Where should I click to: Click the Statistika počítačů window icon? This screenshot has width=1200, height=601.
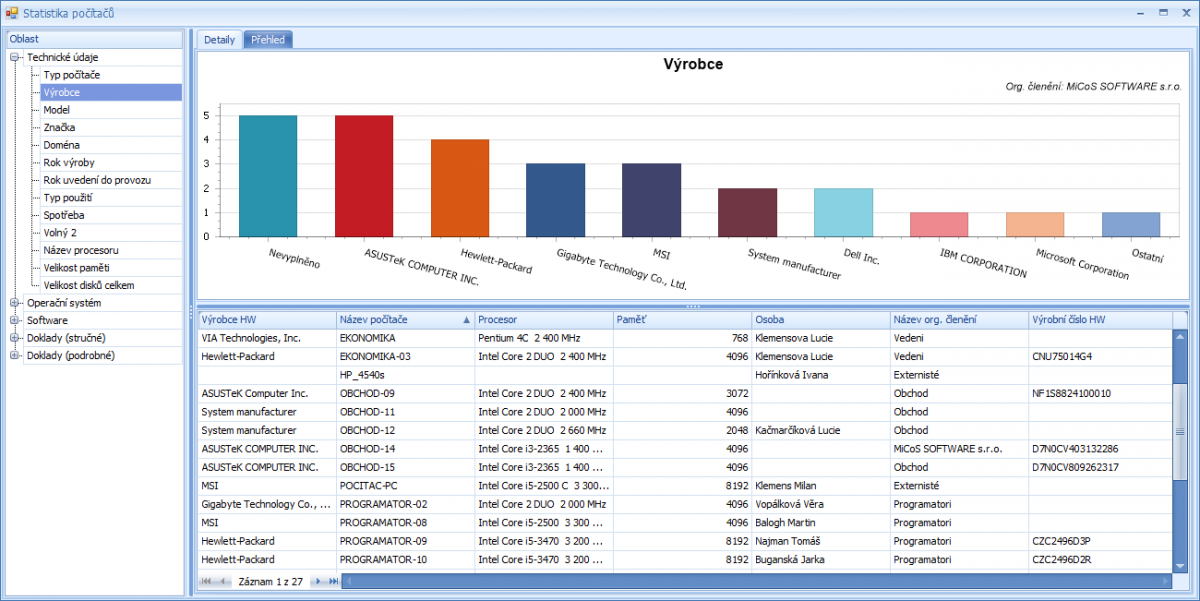point(11,12)
